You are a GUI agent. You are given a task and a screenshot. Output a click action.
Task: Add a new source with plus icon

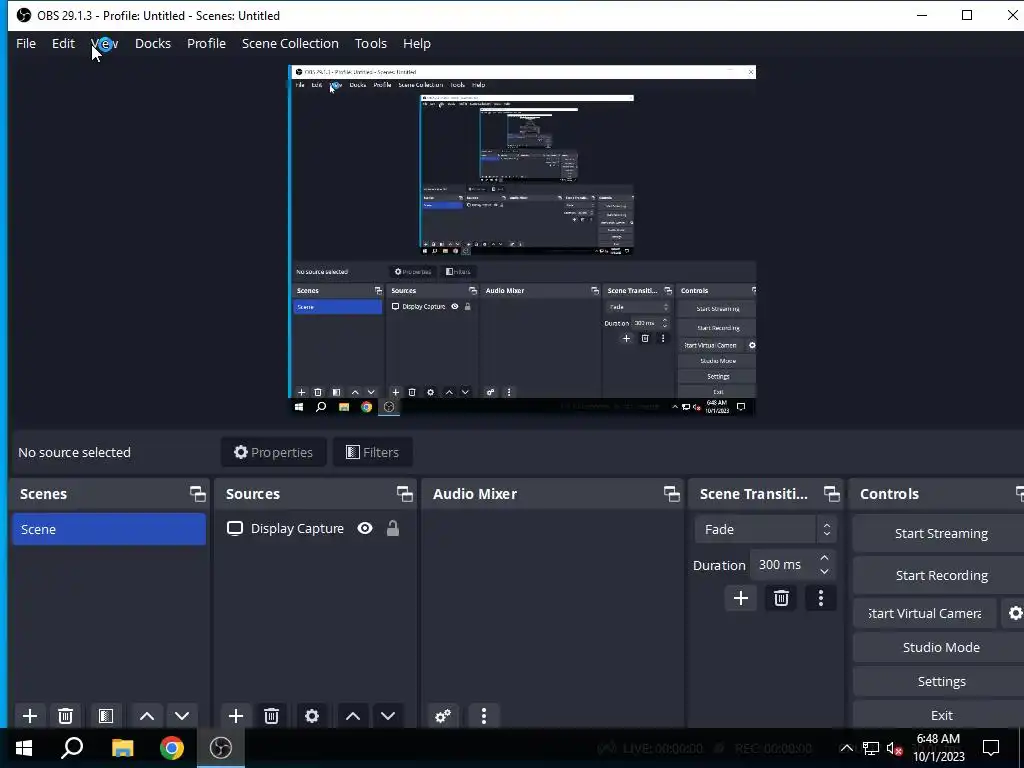pyautogui.click(x=236, y=716)
